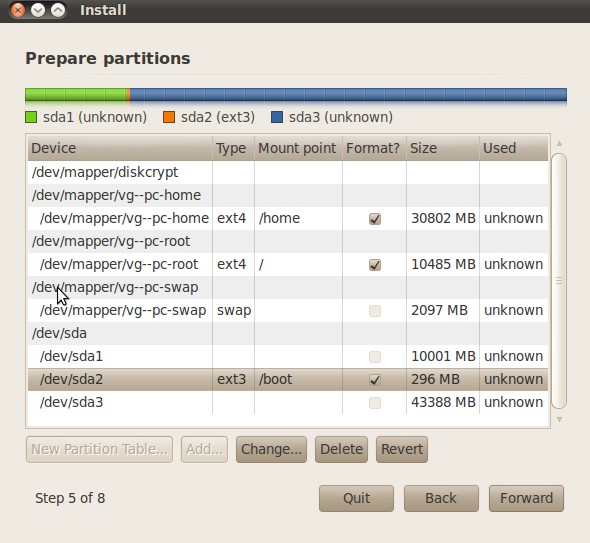Click the orange sda2 (ext3) legend swatch
Viewport: 590px width, 543px height.
tap(169, 117)
